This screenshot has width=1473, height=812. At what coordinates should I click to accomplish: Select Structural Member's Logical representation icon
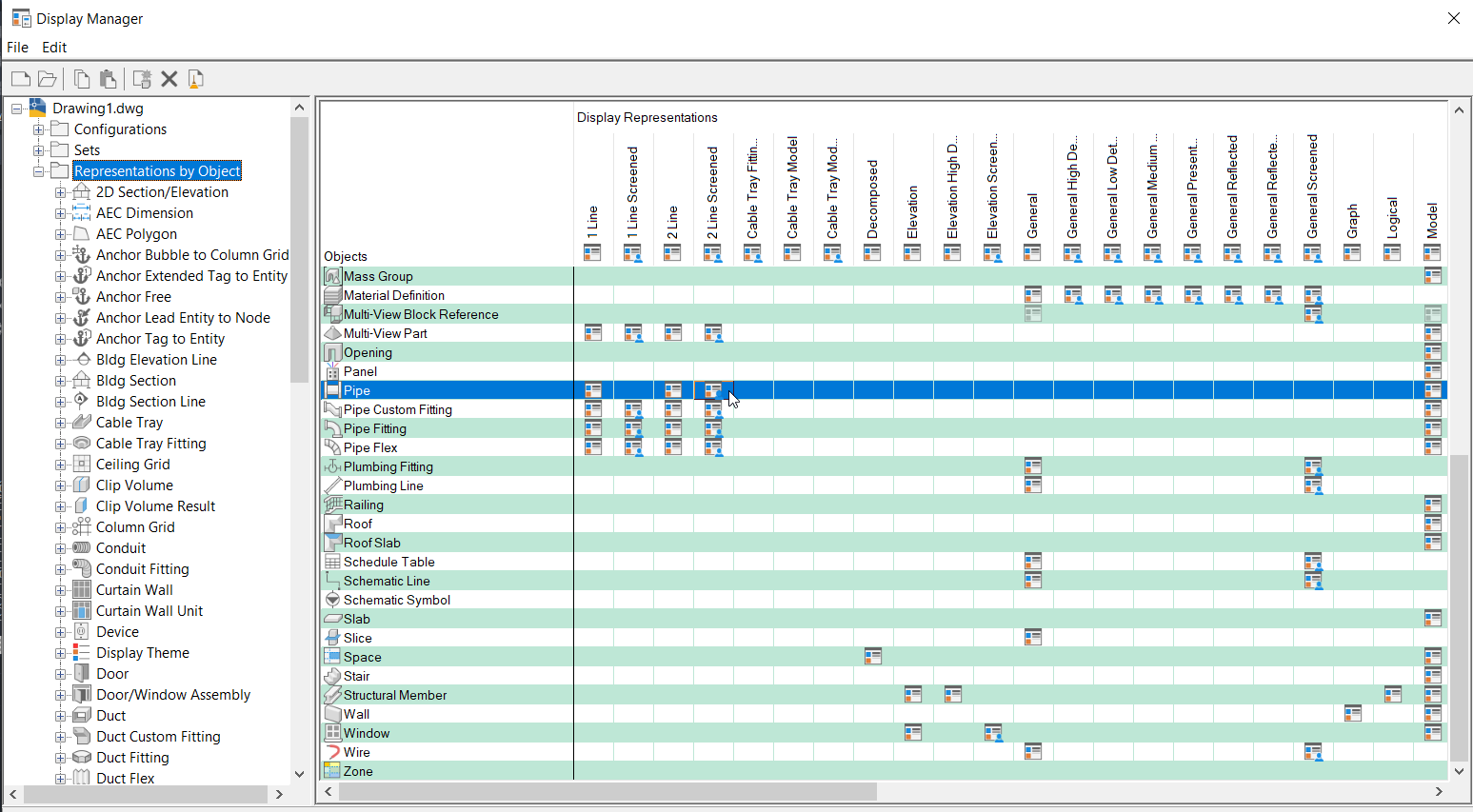[1393, 695]
